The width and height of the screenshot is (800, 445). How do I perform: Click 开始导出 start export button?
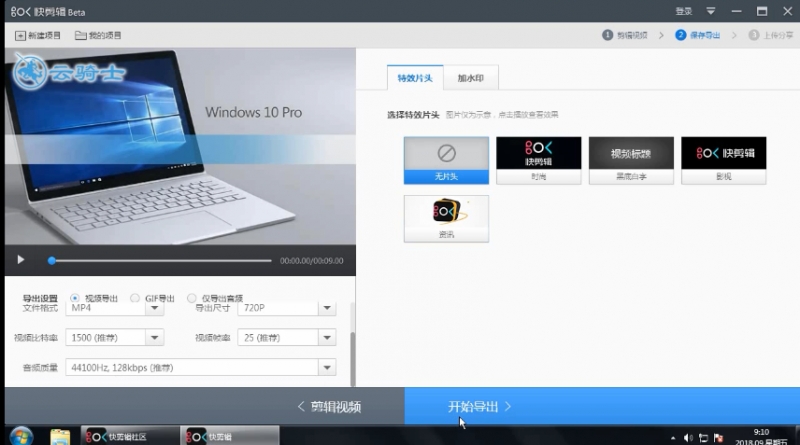pyautogui.click(x=480, y=406)
